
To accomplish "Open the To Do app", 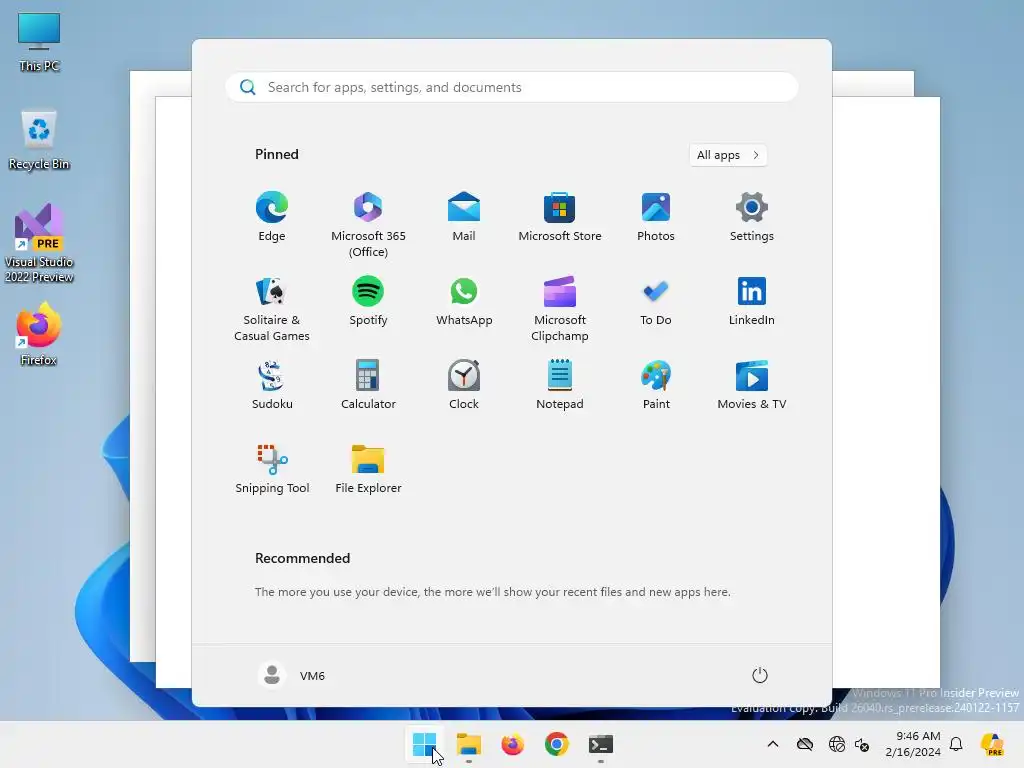I will click(x=656, y=301).
